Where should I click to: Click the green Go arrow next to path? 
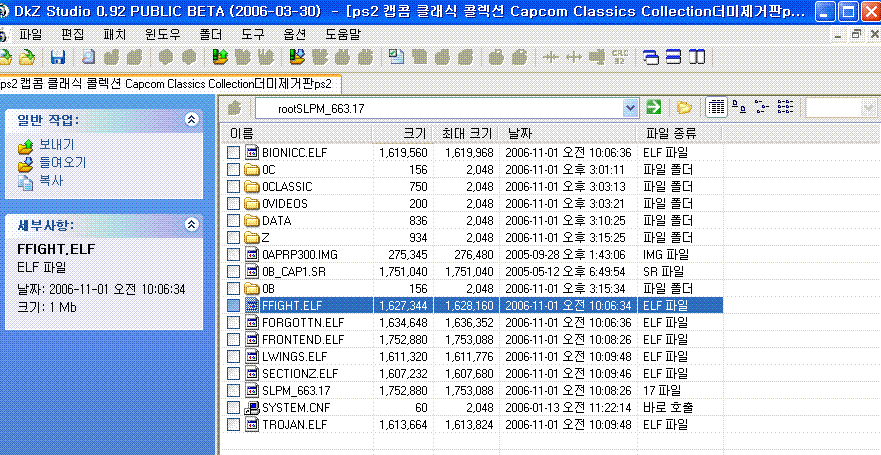click(x=653, y=107)
